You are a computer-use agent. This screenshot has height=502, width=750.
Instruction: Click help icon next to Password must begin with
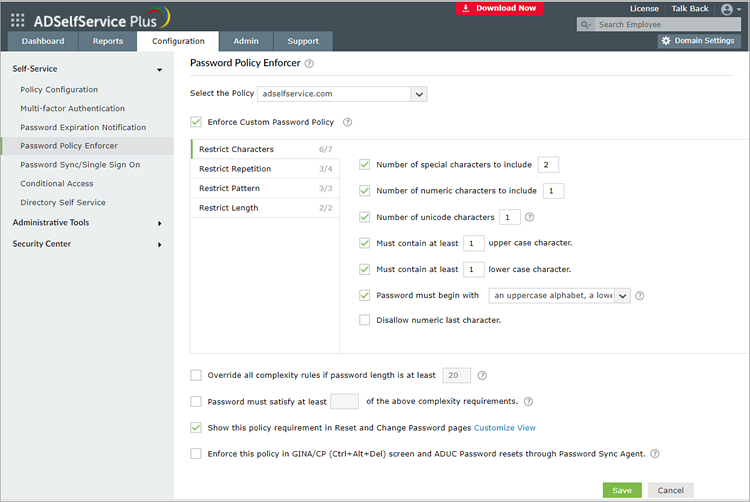tap(640, 296)
